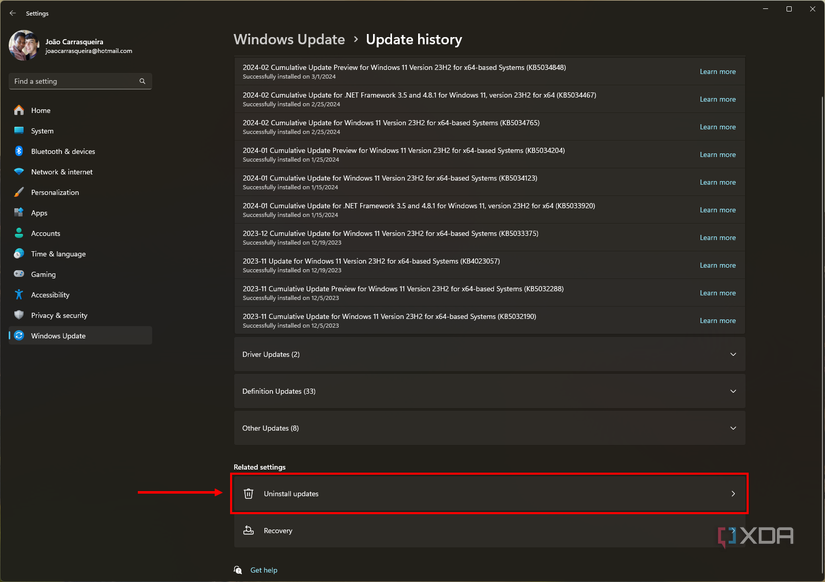Open the Home settings page
This screenshot has width=825, height=582.
41,111
